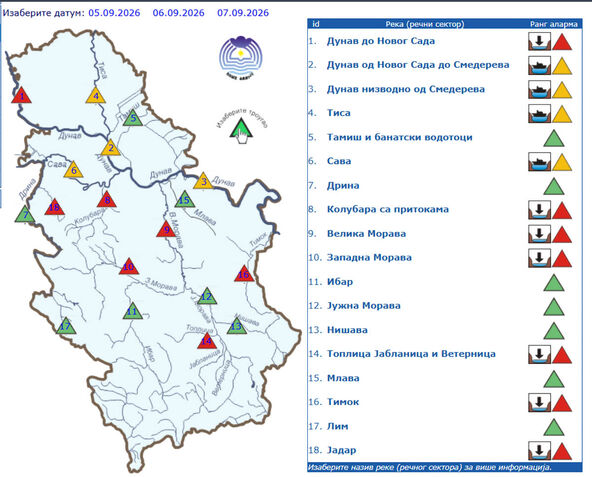Click red triangle 1 on the map
Screen dimensions: 592x477
[x=22, y=95]
